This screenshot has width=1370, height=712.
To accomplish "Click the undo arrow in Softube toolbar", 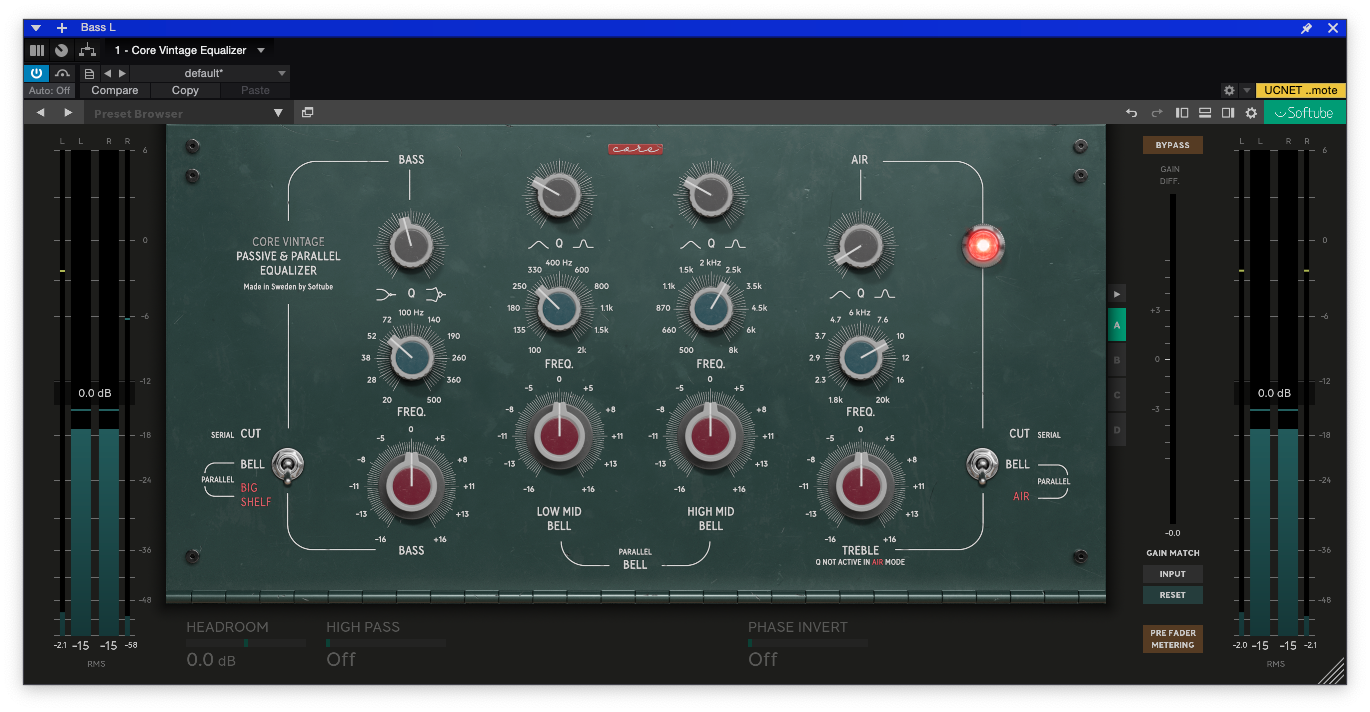I will click(x=1132, y=113).
